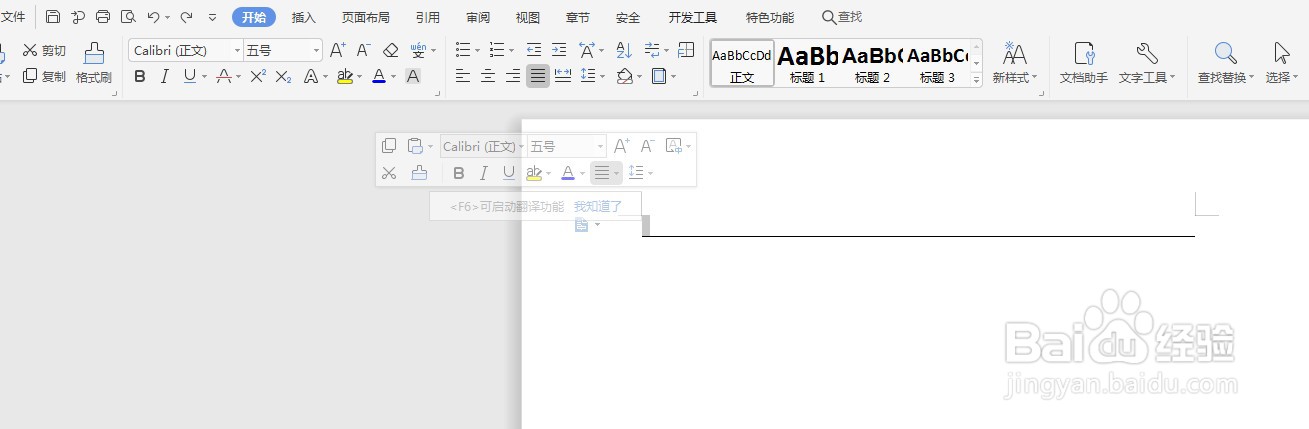Toggle Underline in the ribbon
This screenshot has height=429, width=1309.
(x=190, y=76)
